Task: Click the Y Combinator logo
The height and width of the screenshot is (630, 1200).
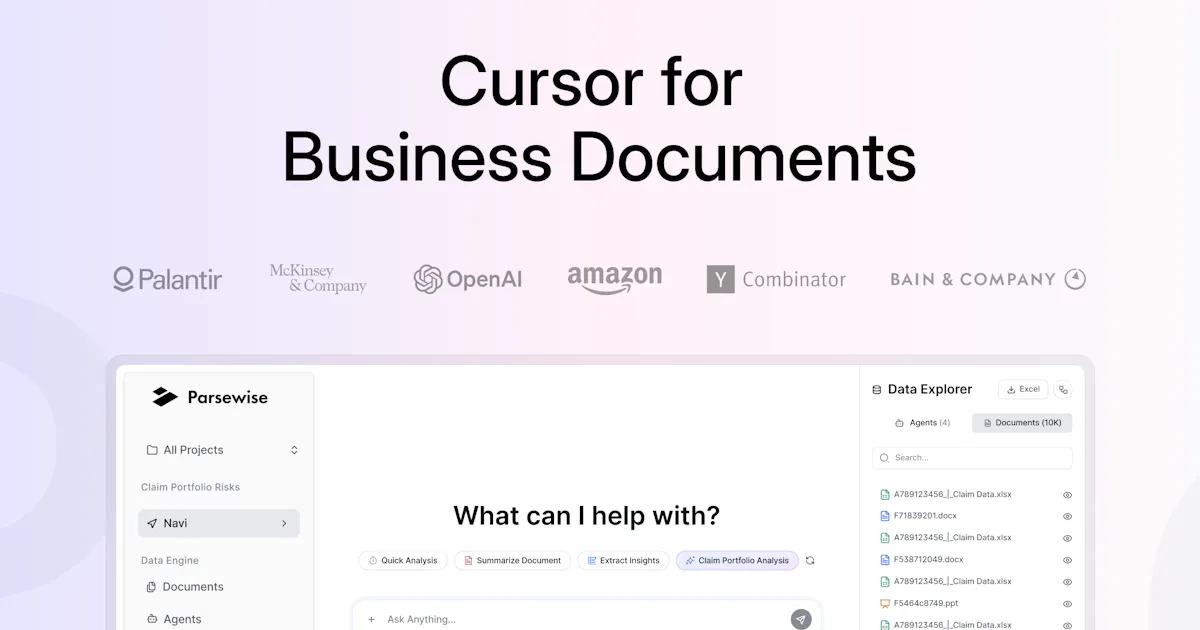Action: coord(776,279)
